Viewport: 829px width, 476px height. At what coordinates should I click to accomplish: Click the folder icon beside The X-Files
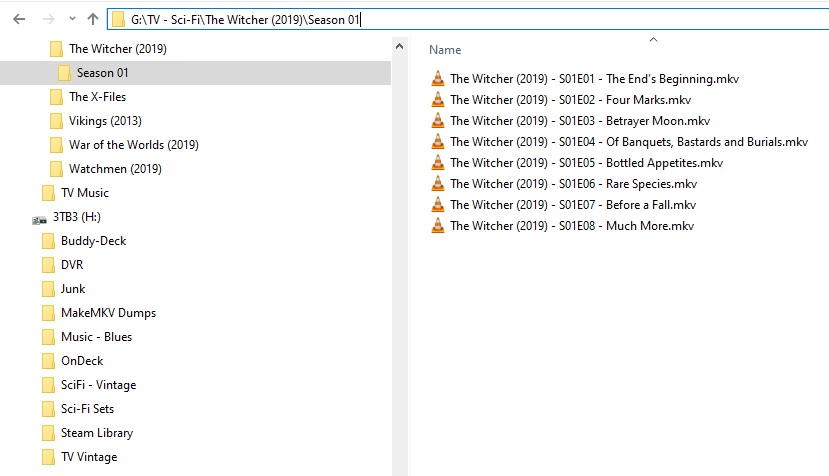coord(56,97)
